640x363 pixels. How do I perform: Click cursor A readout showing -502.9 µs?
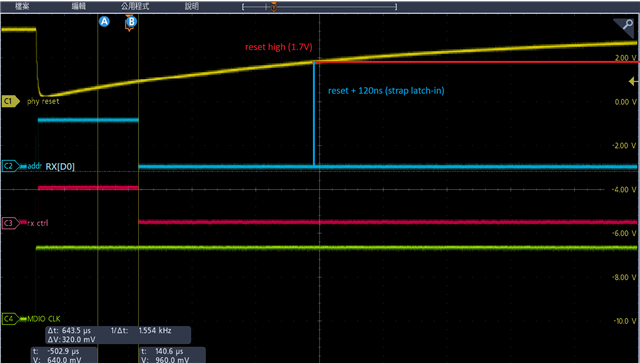point(64,355)
